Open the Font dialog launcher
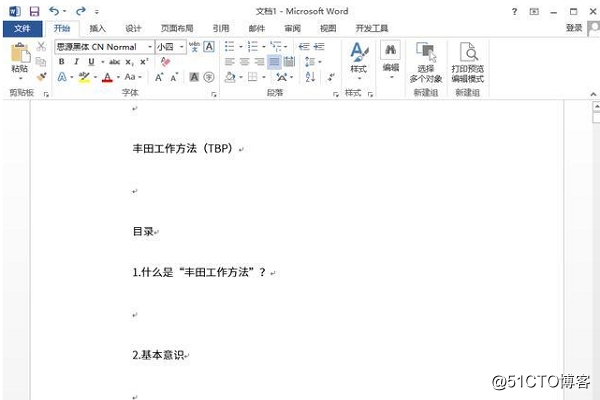The height and width of the screenshot is (400, 600). coord(214,94)
